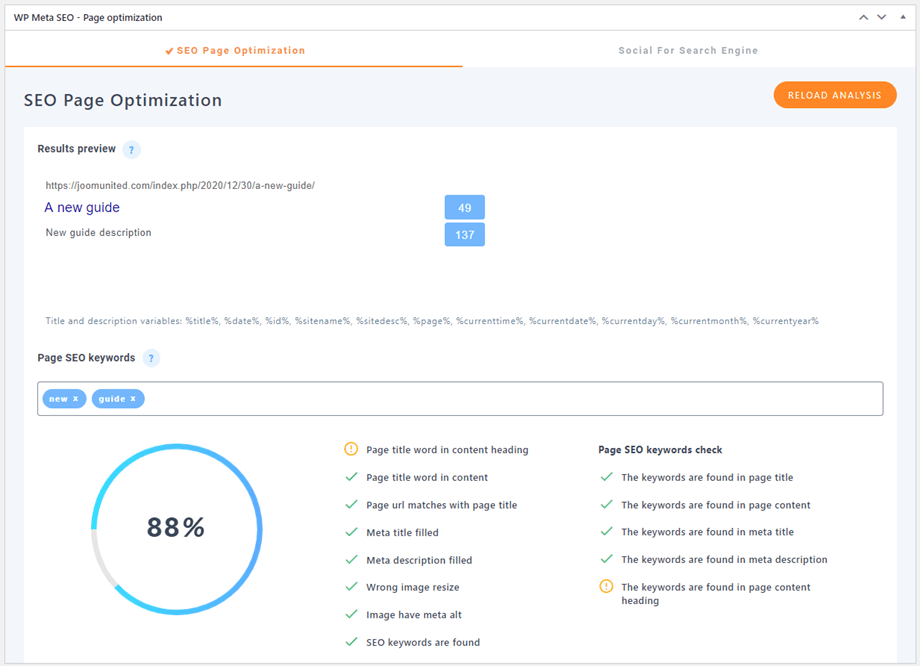The width and height of the screenshot is (920, 666).
Task: Click inside the Page SEO keywords field
Action: click(x=500, y=399)
